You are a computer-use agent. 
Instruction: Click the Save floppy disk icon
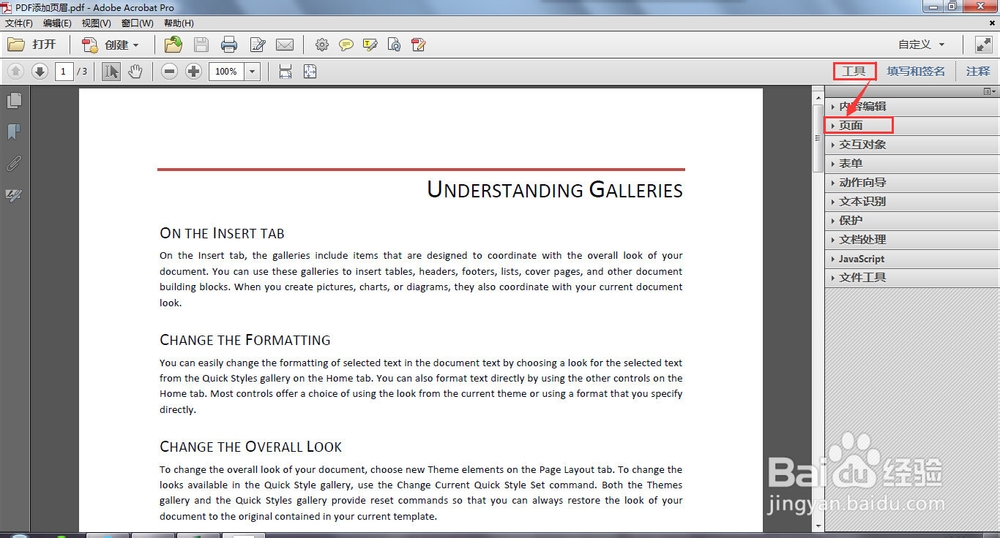point(202,45)
